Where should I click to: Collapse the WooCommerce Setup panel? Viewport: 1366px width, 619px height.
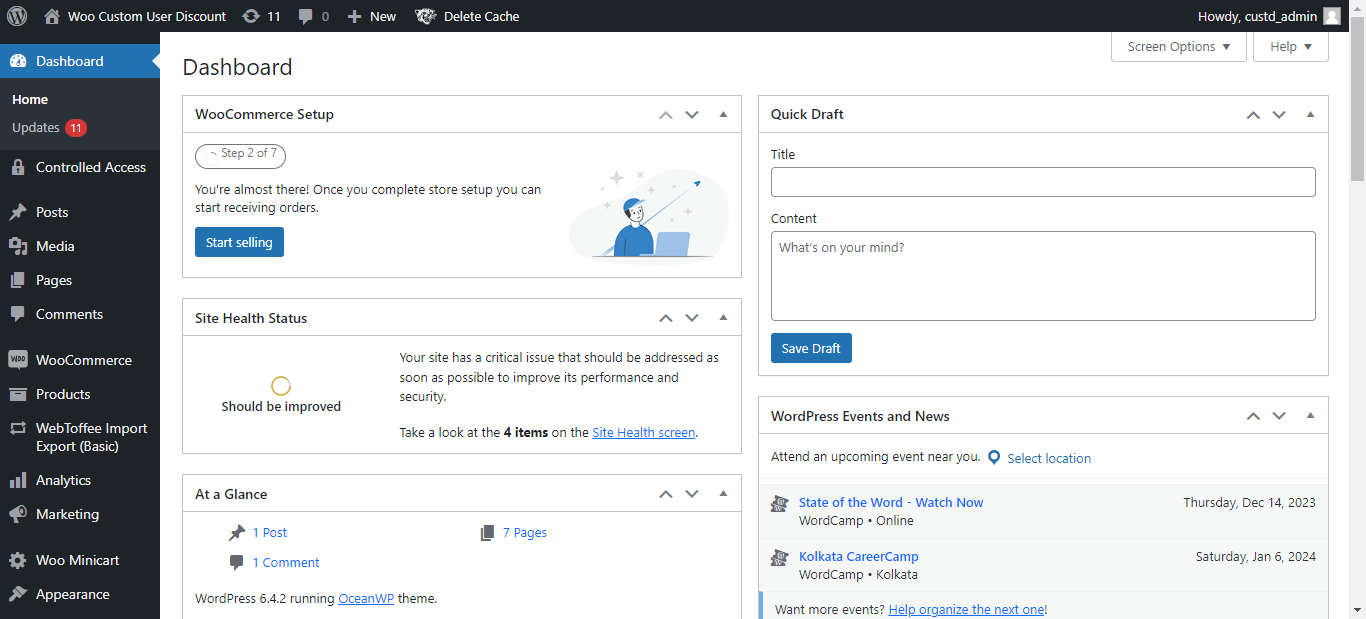point(723,114)
